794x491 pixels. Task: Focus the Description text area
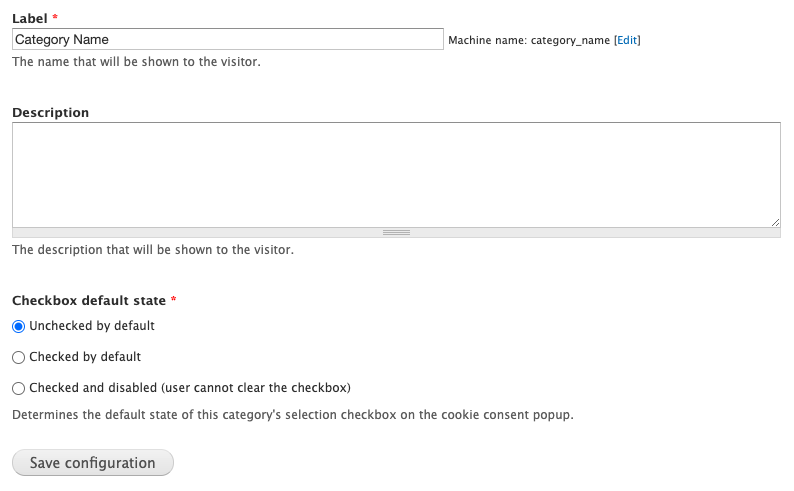pyautogui.click(x=396, y=175)
